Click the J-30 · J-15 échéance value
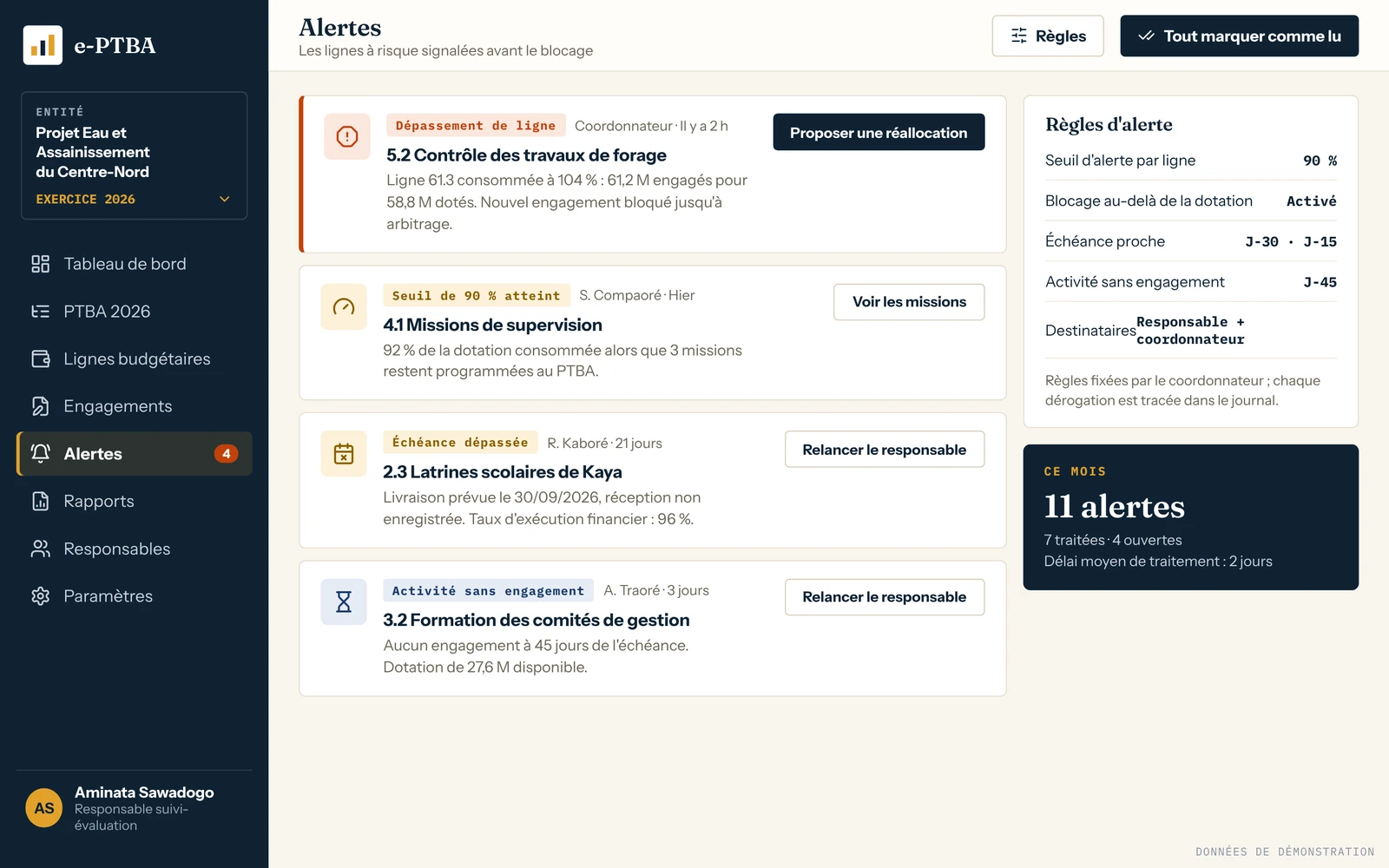This screenshot has width=1389, height=868. tap(1291, 242)
